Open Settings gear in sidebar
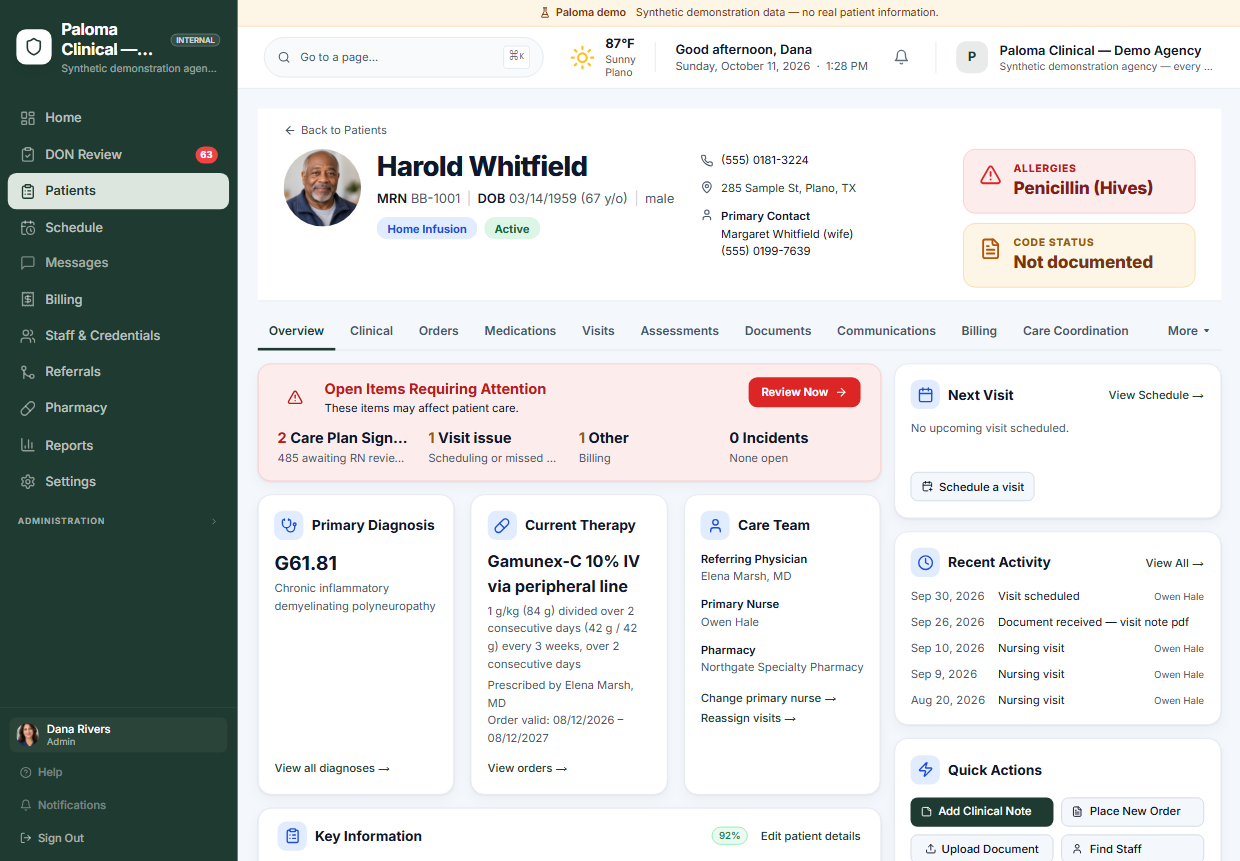Image resolution: width=1240 pixels, height=861 pixels. [28, 482]
